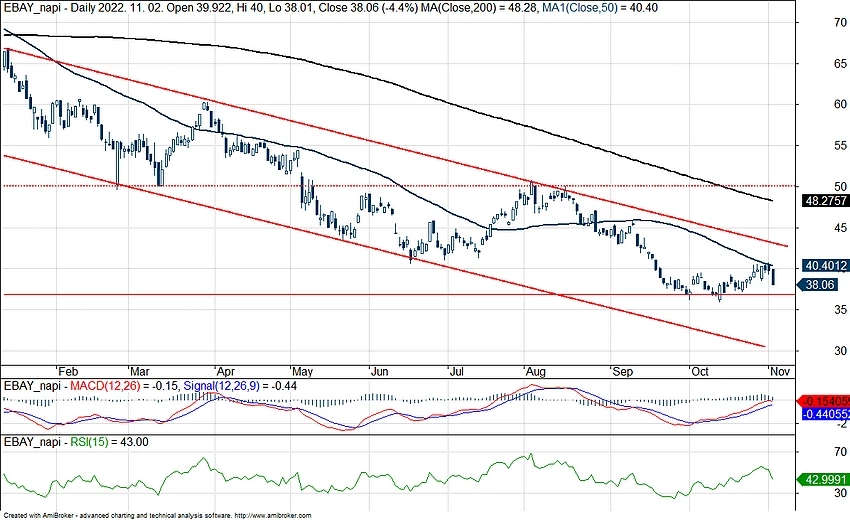Click the Aug label on the time axis
The image size is (850, 520).
pos(535,371)
